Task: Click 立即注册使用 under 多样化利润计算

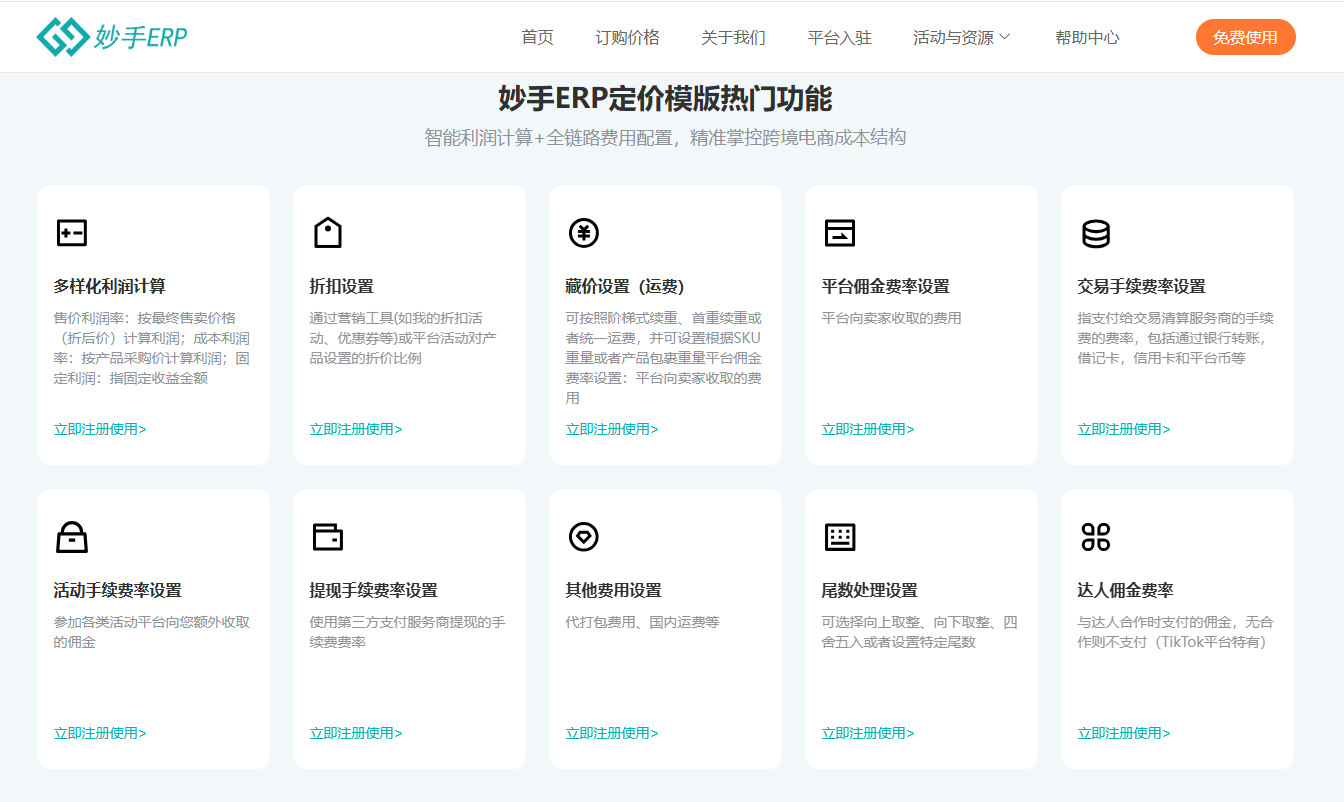Action: 100,429
